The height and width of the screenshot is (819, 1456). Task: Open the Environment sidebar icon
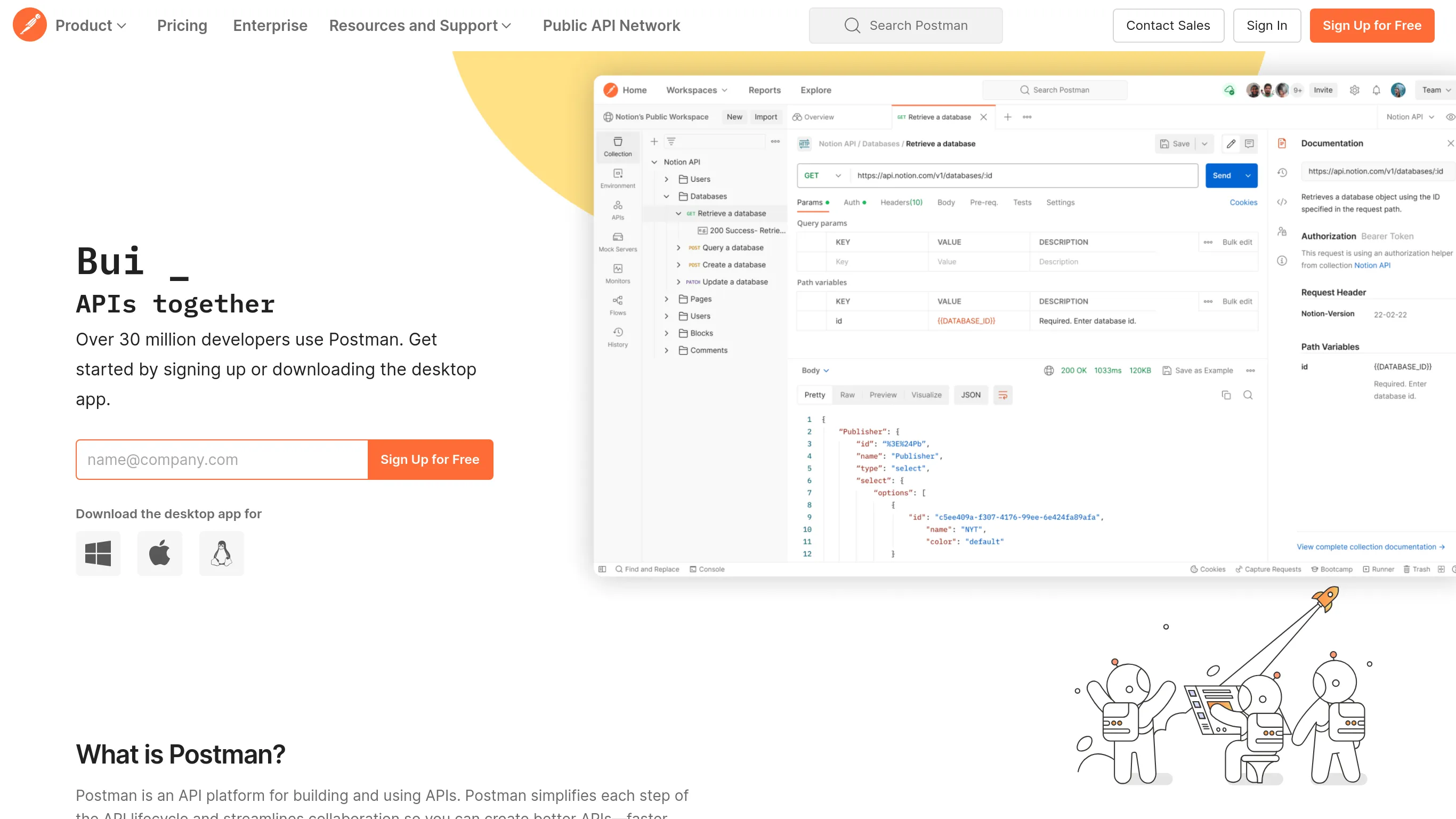[x=617, y=178]
